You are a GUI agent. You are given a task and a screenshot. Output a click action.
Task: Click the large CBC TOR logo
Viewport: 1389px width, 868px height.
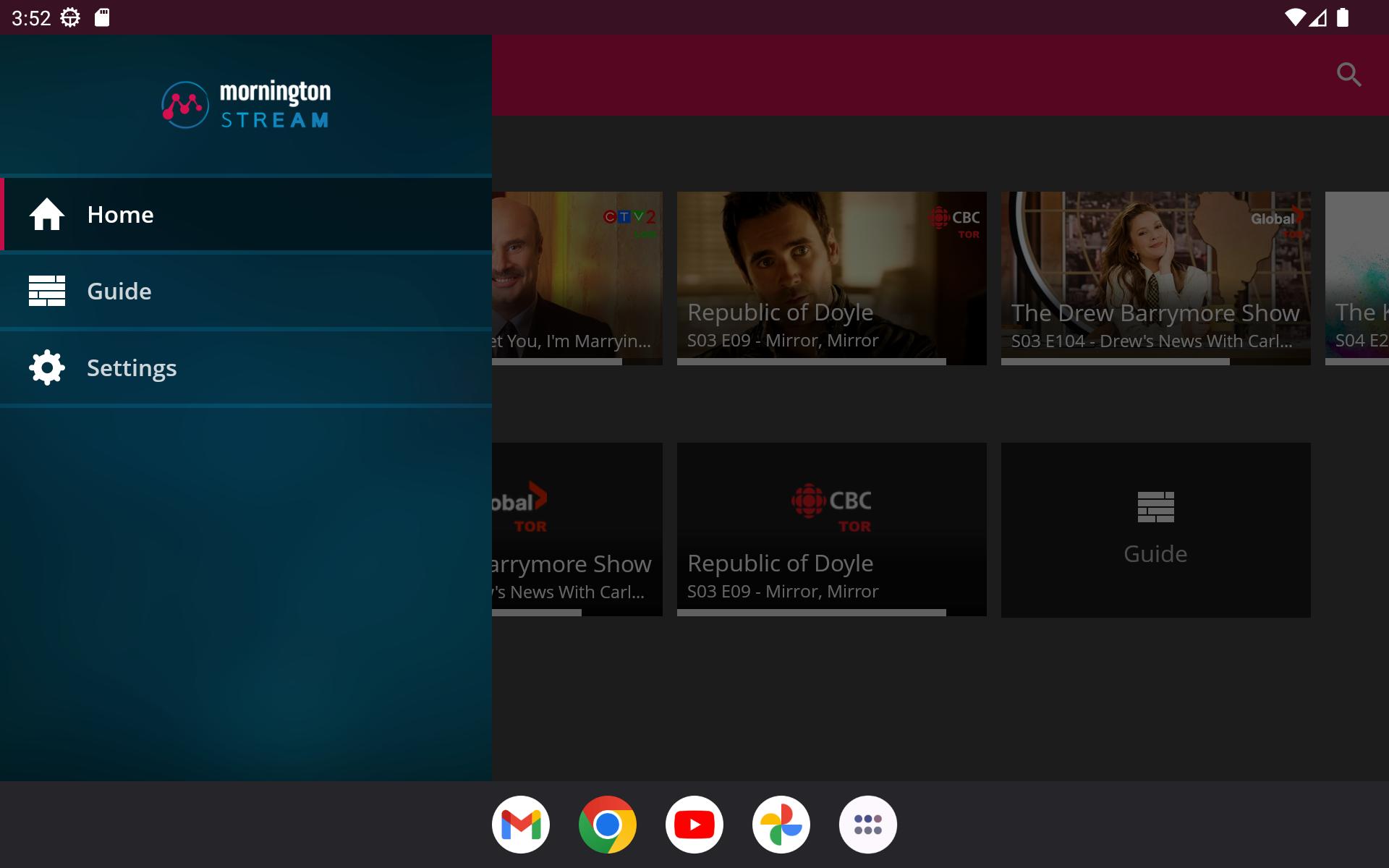click(x=831, y=509)
